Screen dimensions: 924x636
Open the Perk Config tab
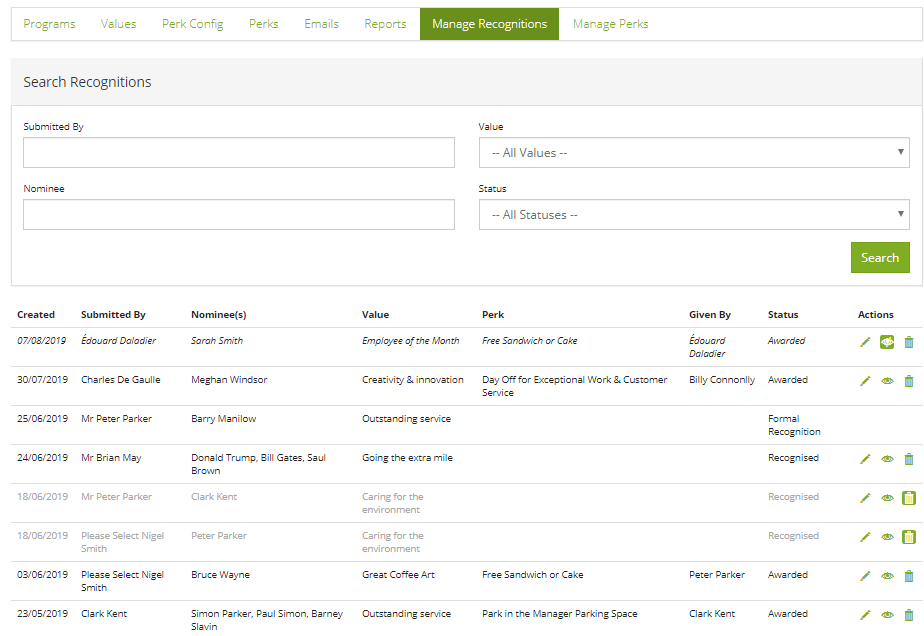click(193, 24)
